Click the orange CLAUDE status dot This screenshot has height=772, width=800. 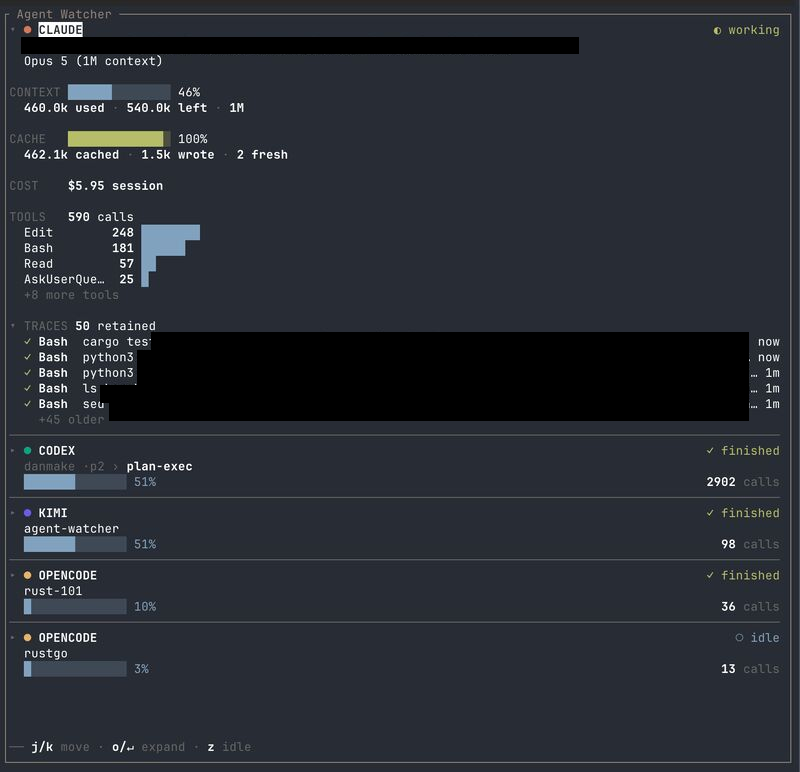click(28, 30)
